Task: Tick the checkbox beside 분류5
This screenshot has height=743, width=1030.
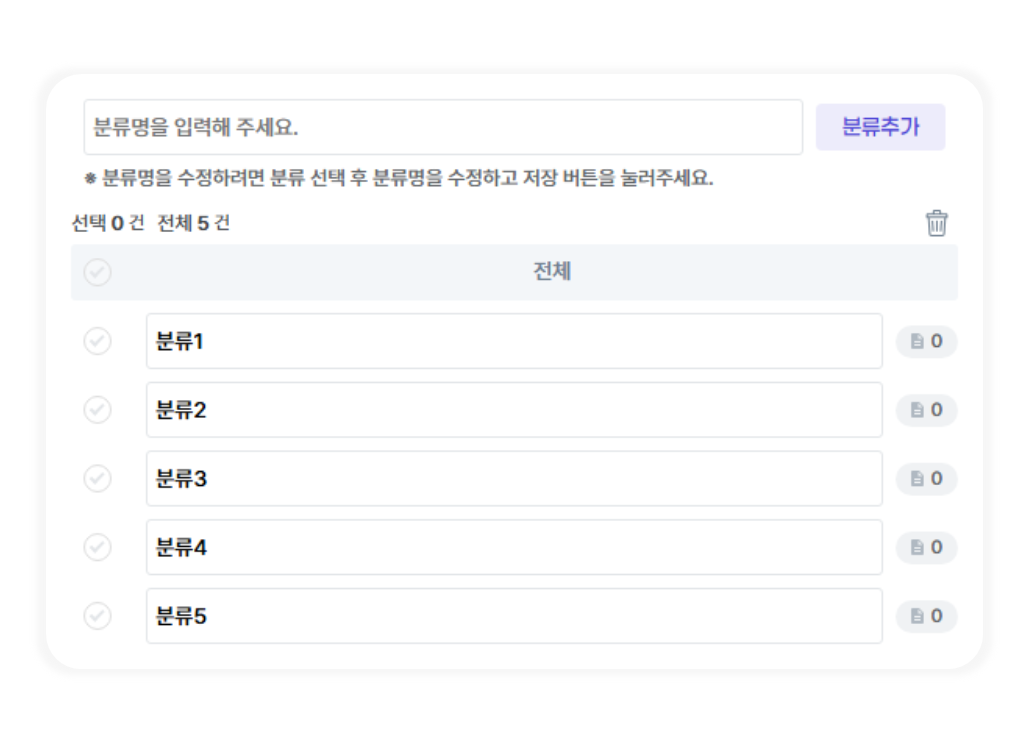Action: coord(98,616)
